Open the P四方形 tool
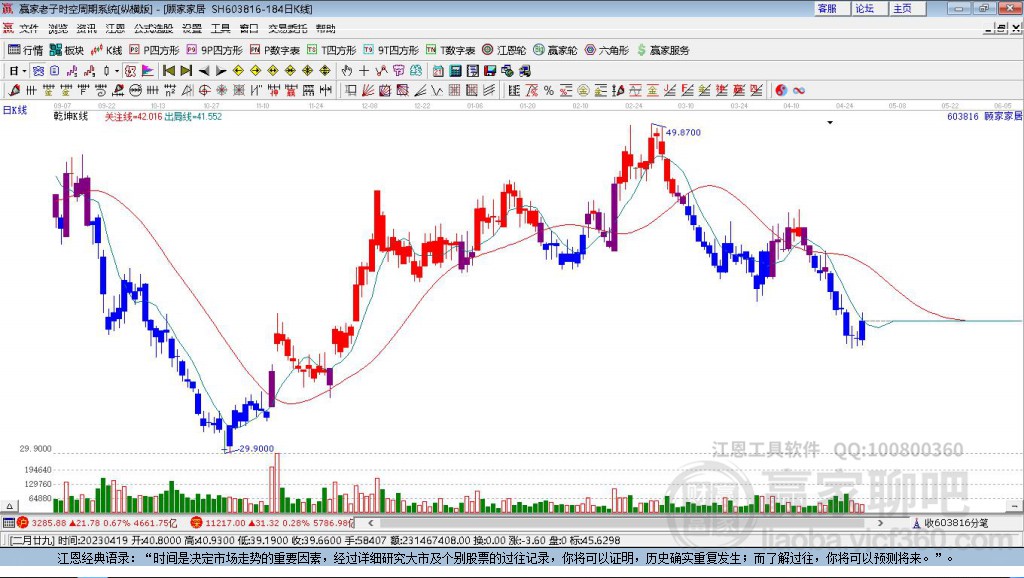Image resolution: width=1024 pixels, height=578 pixels. (154, 50)
